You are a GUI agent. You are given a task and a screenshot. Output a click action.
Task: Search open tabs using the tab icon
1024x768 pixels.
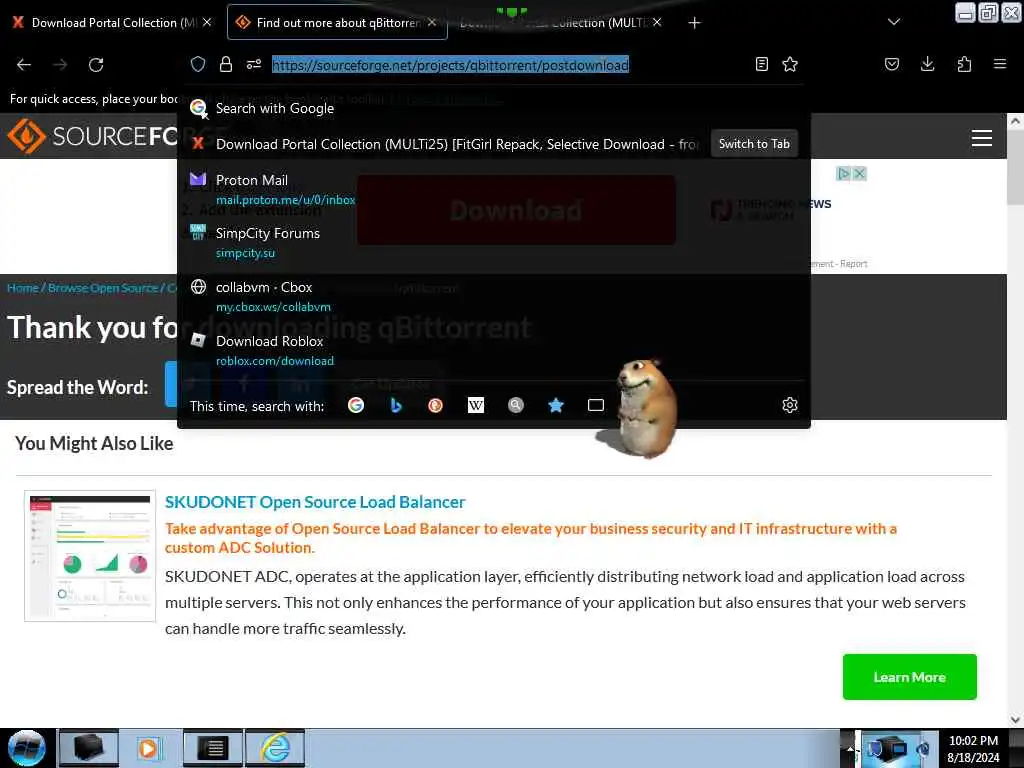[x=596, y=406]
